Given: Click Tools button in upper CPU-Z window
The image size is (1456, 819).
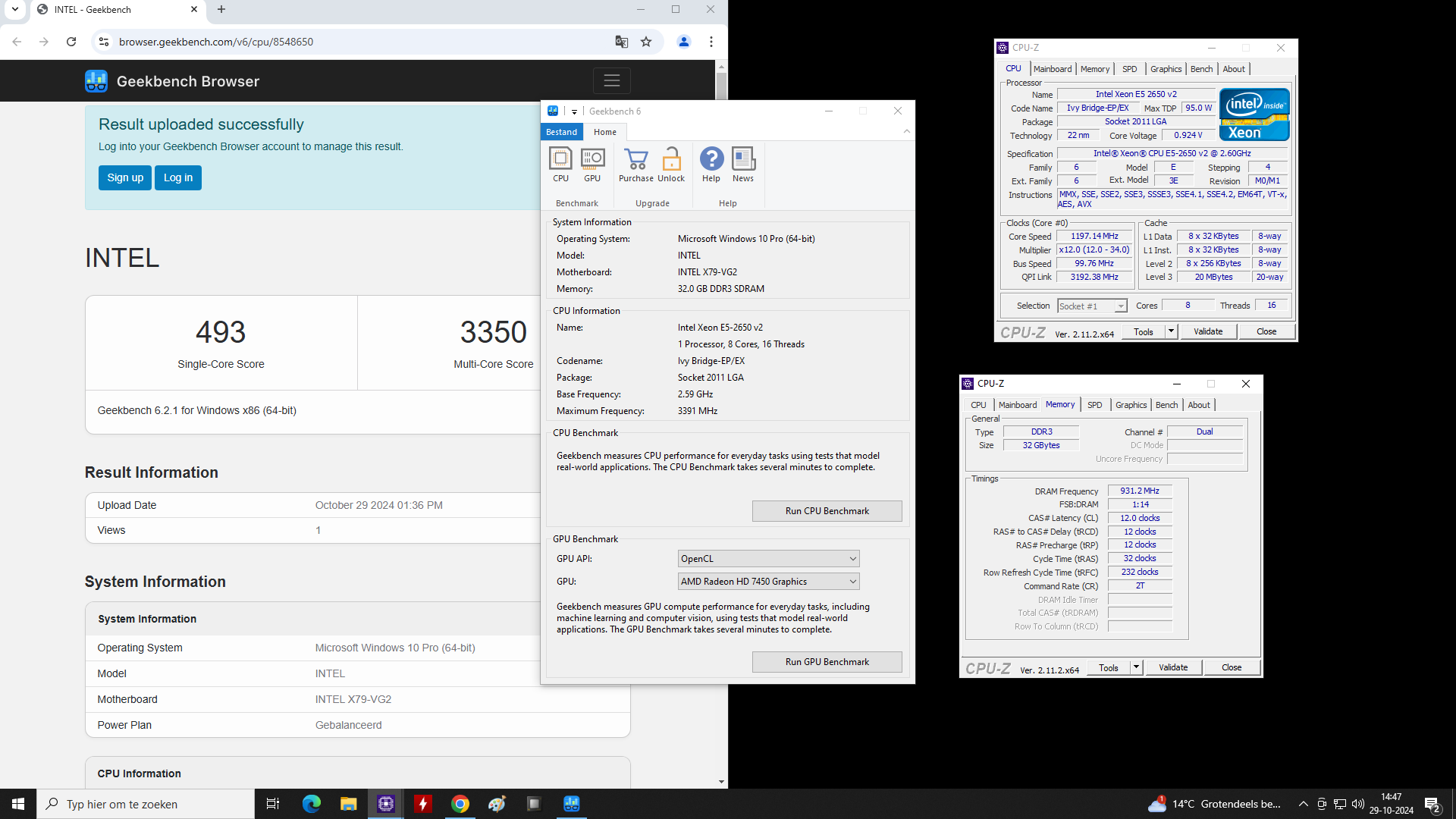Looking at the screenshot, I should click(x=1144, y=331).
